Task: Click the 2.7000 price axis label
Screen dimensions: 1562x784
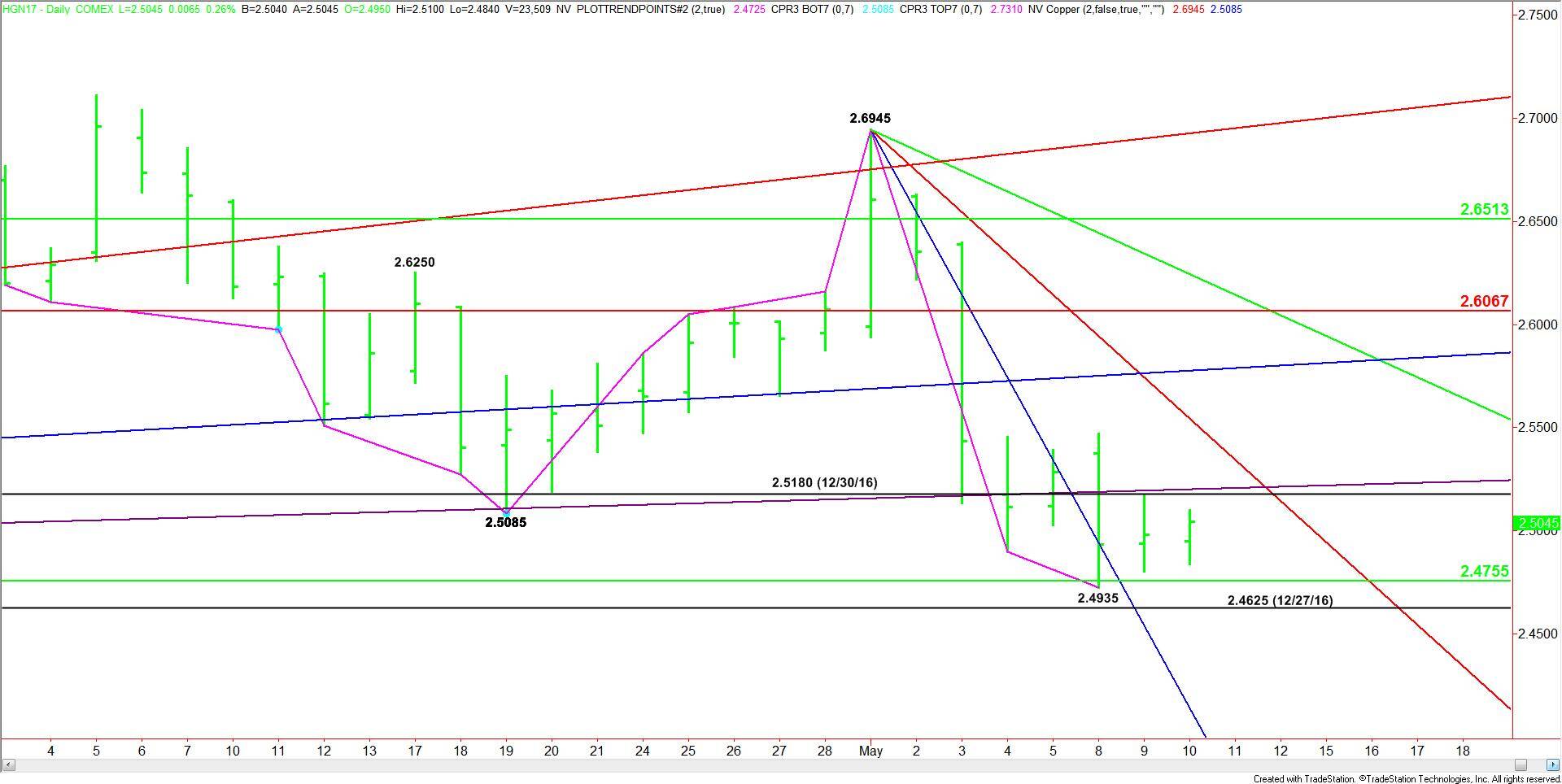Action: (x=1538, y=119)
